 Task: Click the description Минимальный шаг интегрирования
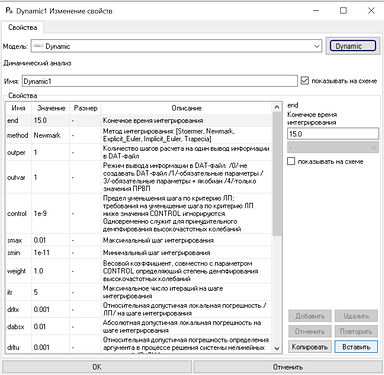156,253
